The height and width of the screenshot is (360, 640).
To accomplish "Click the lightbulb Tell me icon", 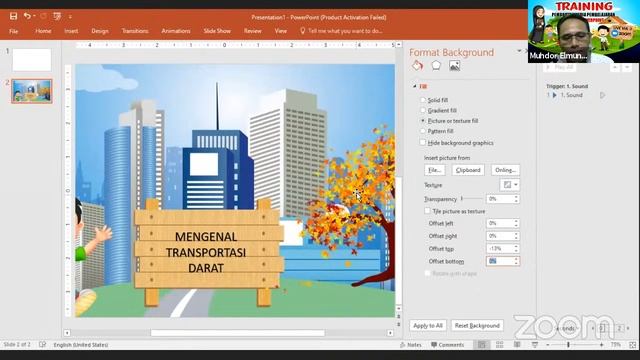I will (302, 31).
